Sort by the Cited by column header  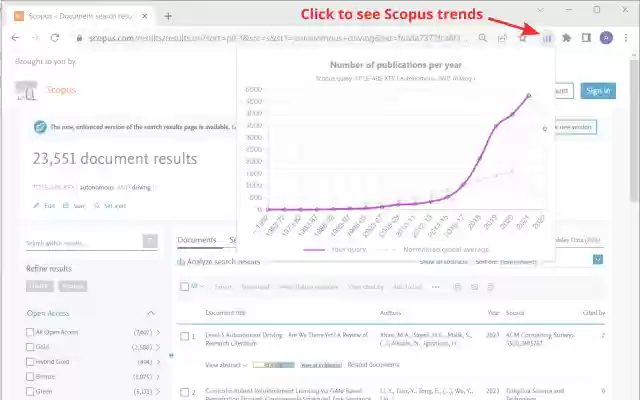[594, 313]
